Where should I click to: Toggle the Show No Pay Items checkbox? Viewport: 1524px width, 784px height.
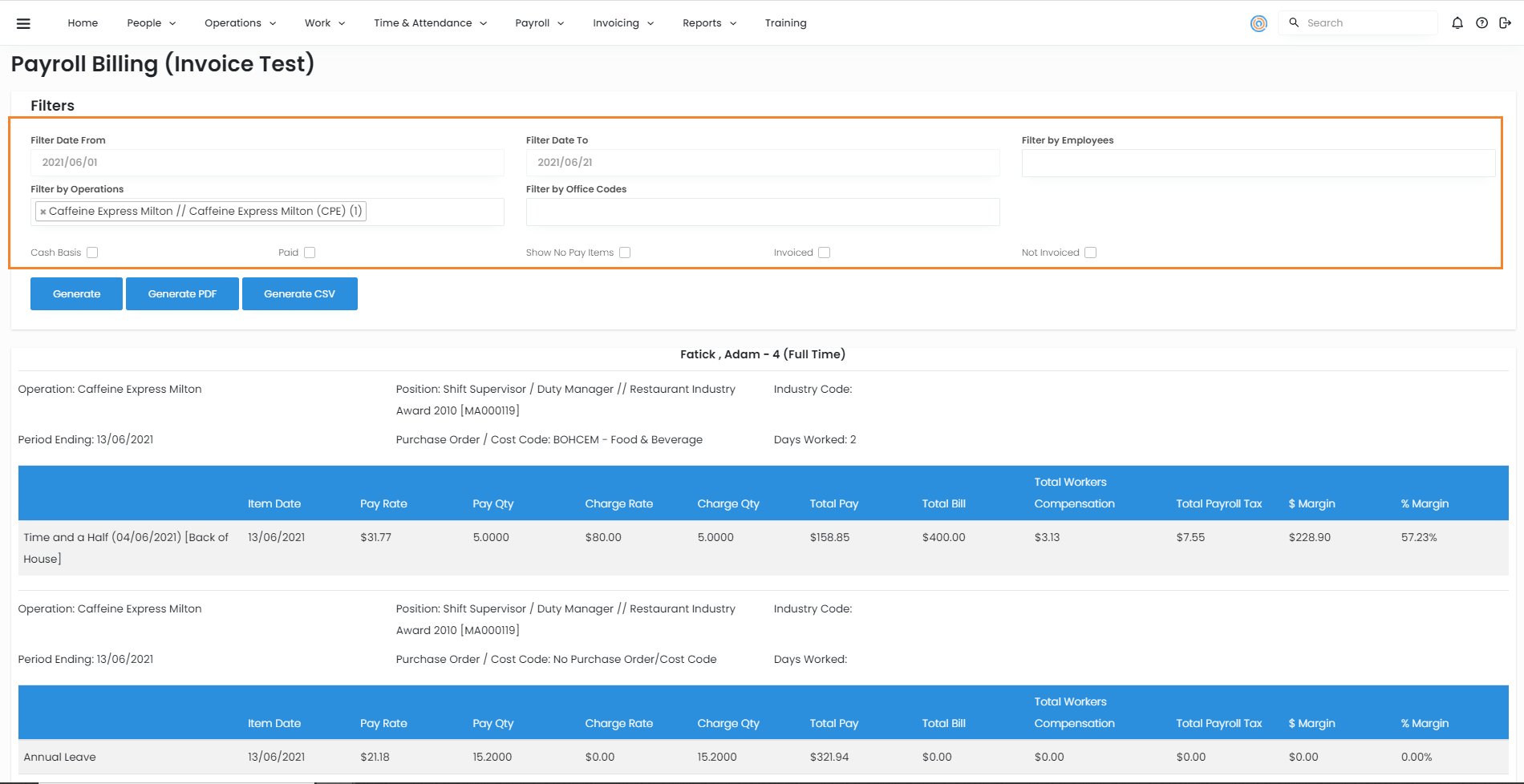(x=625, y=253)
